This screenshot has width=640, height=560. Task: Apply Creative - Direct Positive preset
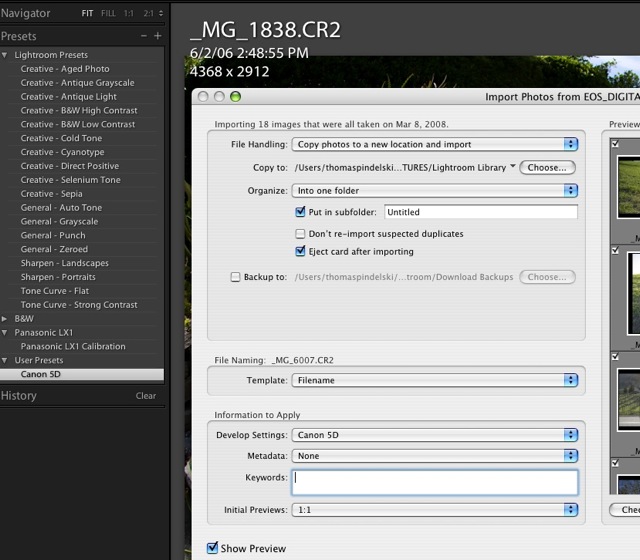point(70,166)
